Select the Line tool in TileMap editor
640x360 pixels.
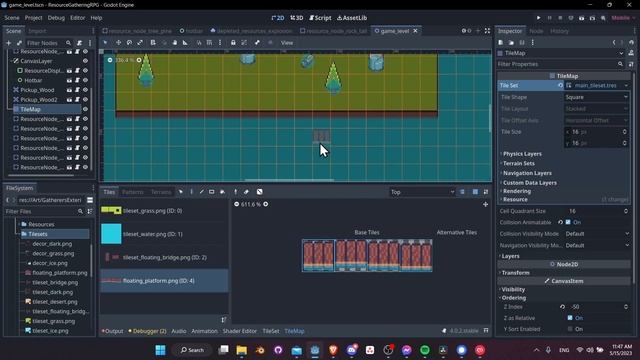coord(202,192)
